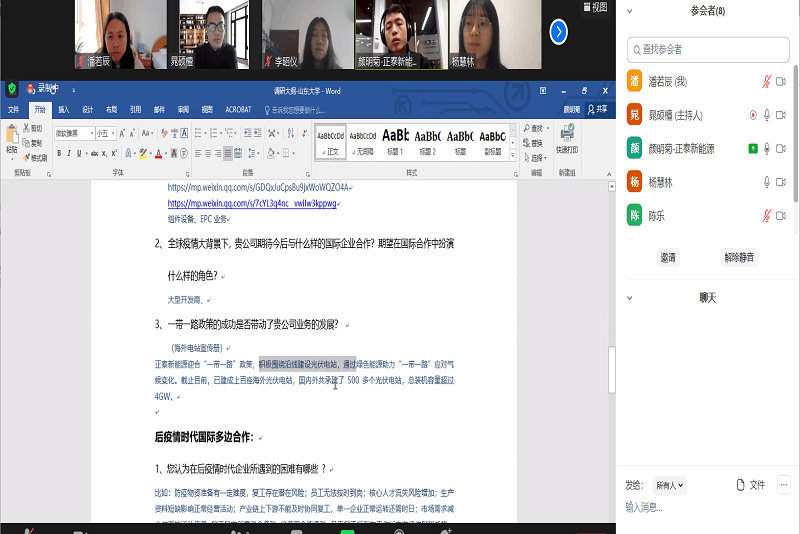Apply superscript with the X² icon

114,153
